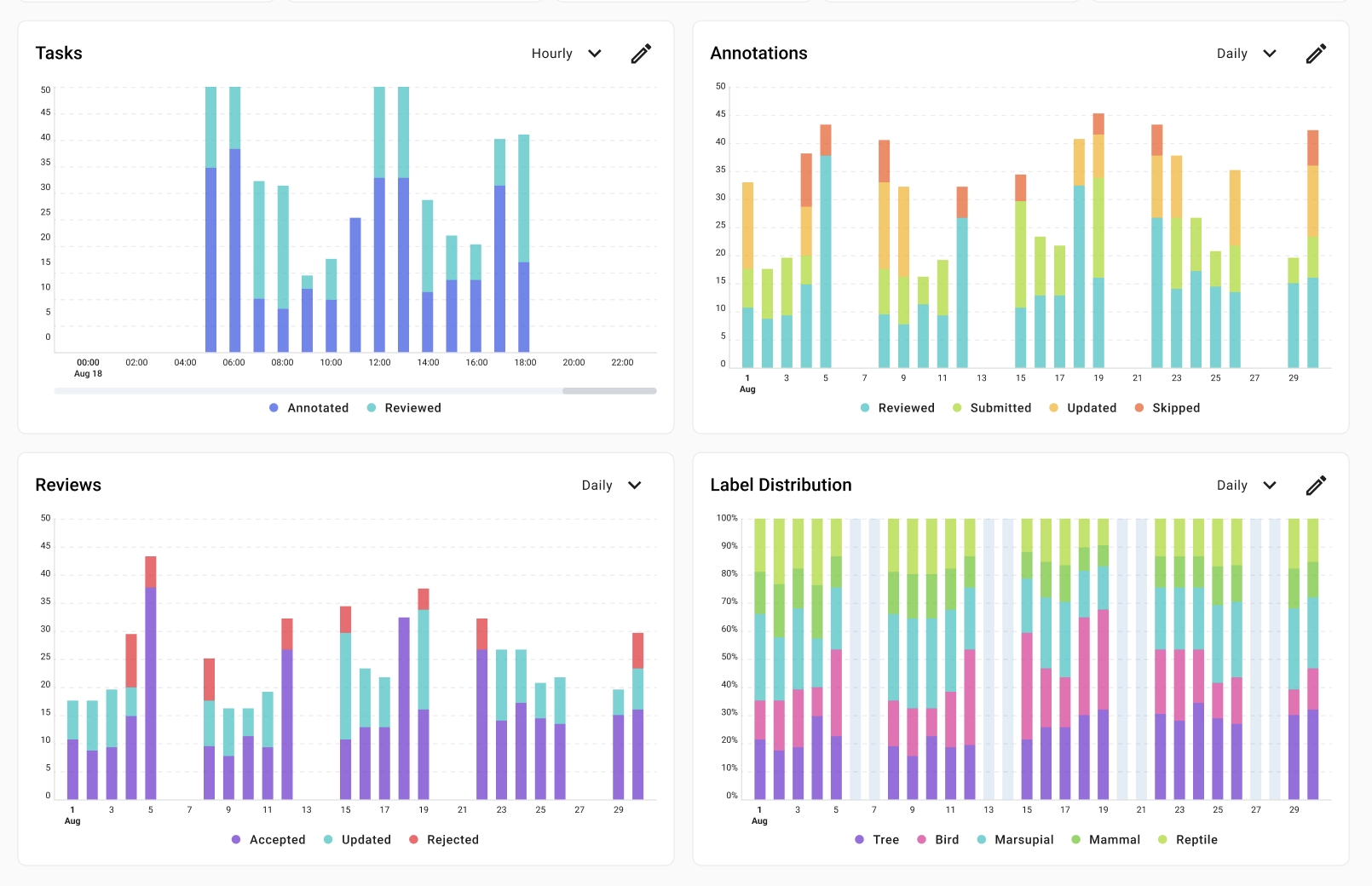Open the Daily dropdown in Reviews
1372x886 pixels.
tap(611, 486)
